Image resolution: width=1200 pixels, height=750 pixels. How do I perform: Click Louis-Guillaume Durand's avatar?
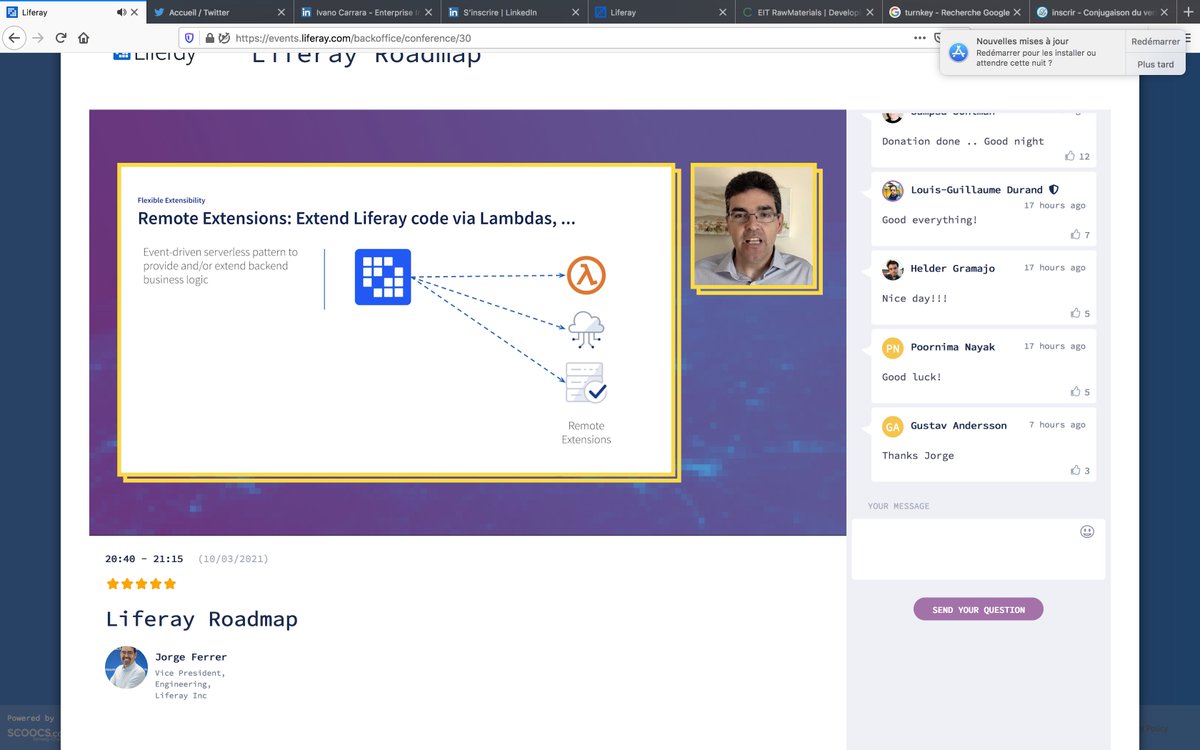click(893, 191)
